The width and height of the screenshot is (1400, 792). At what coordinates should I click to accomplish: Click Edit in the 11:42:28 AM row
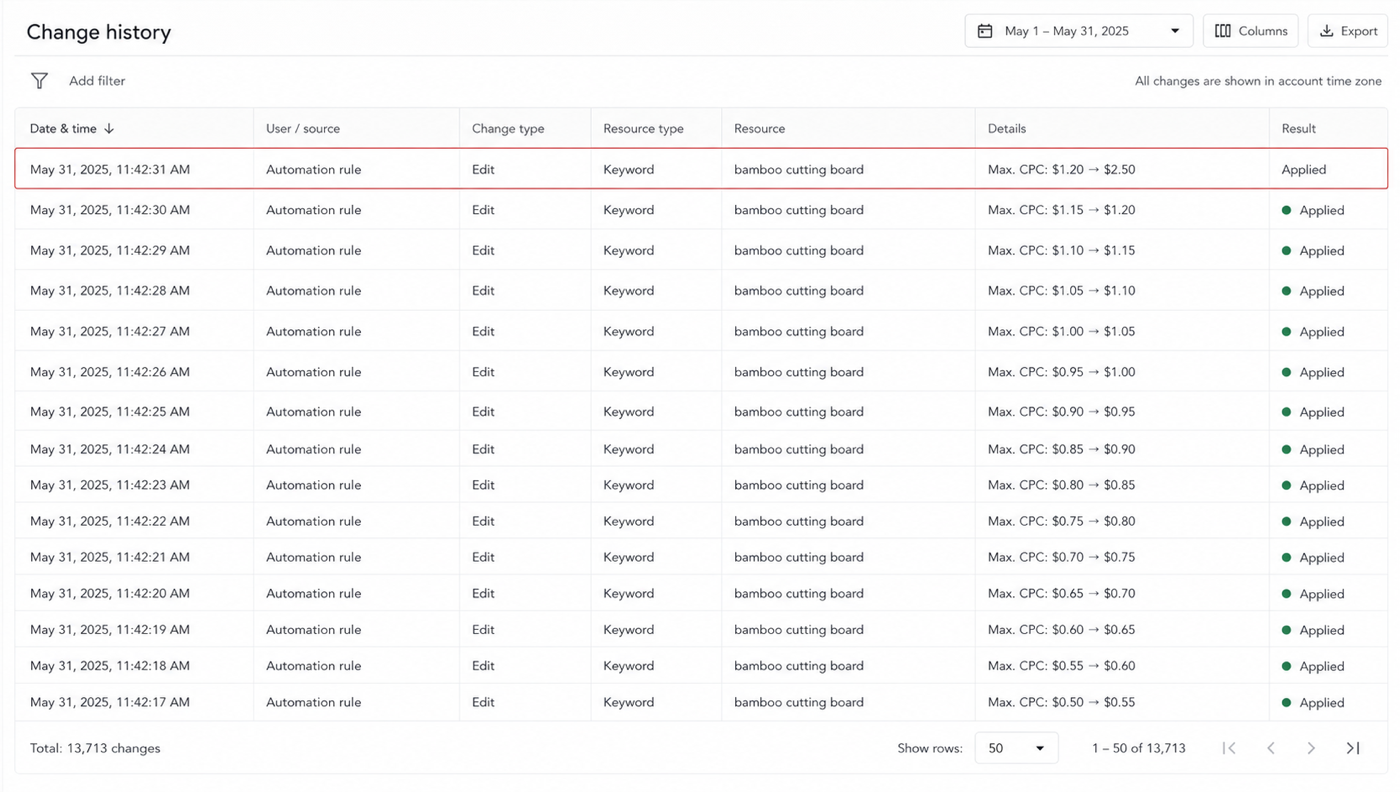click(x=483, y=291)
